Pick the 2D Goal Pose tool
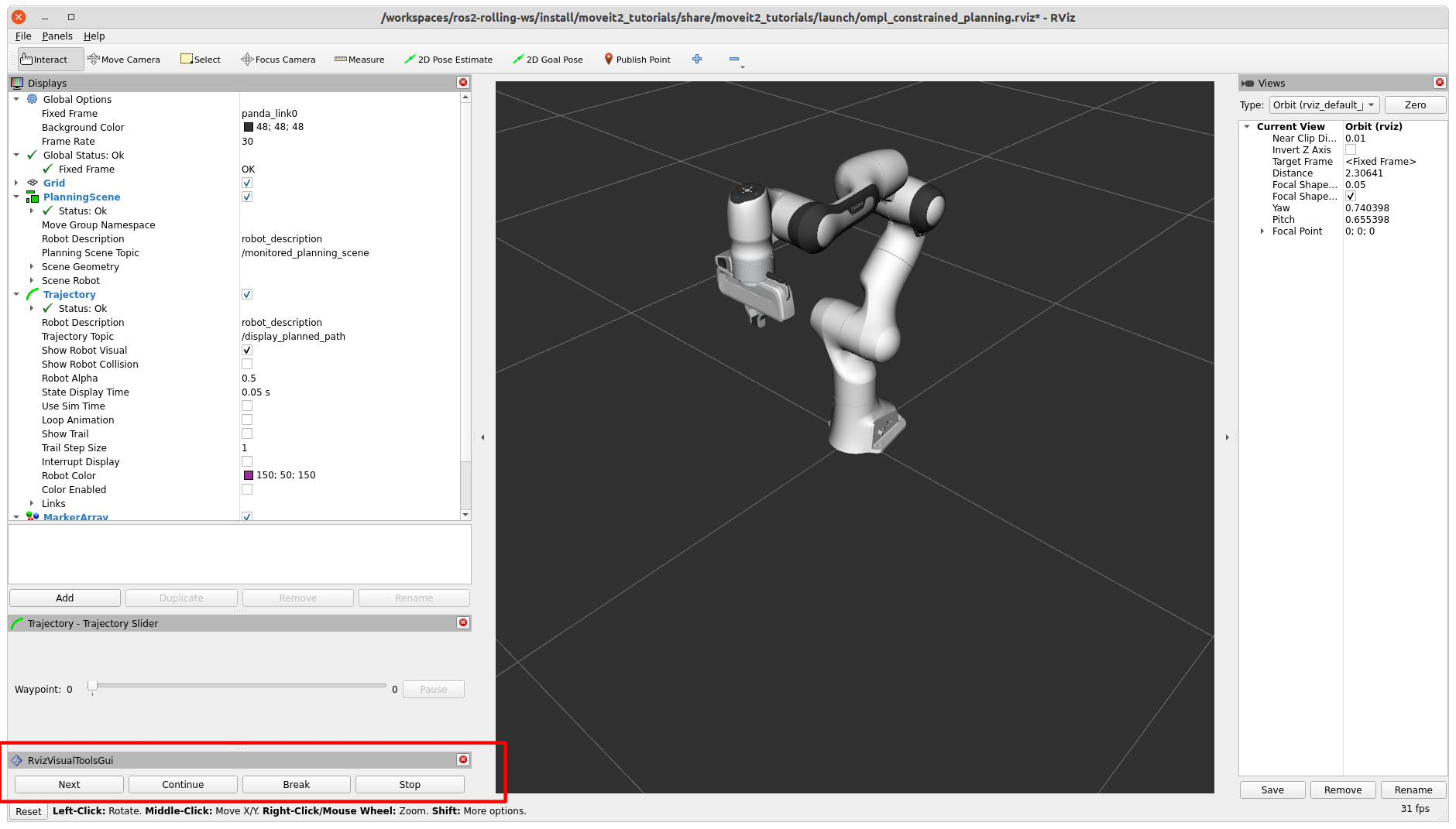The height and width of the screenshot is (829, 1456). [548, 60]
